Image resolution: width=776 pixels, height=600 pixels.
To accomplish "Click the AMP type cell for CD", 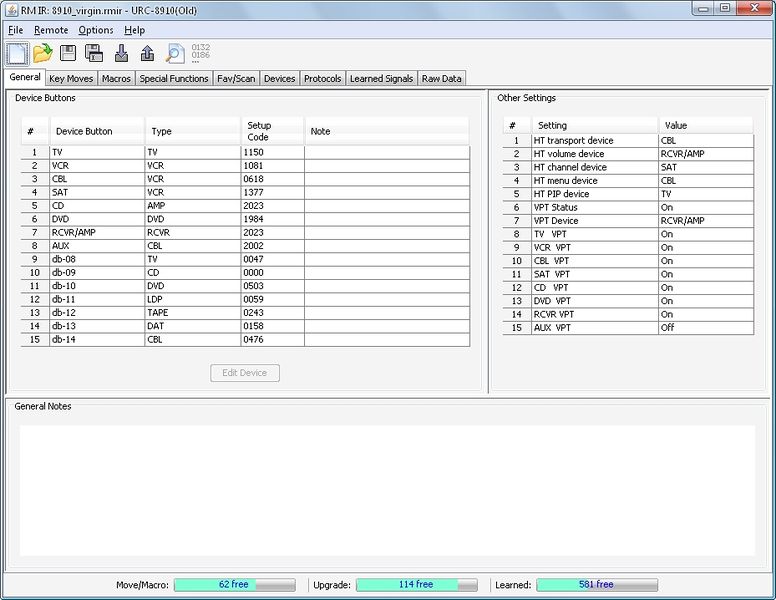I will (193, 206).
